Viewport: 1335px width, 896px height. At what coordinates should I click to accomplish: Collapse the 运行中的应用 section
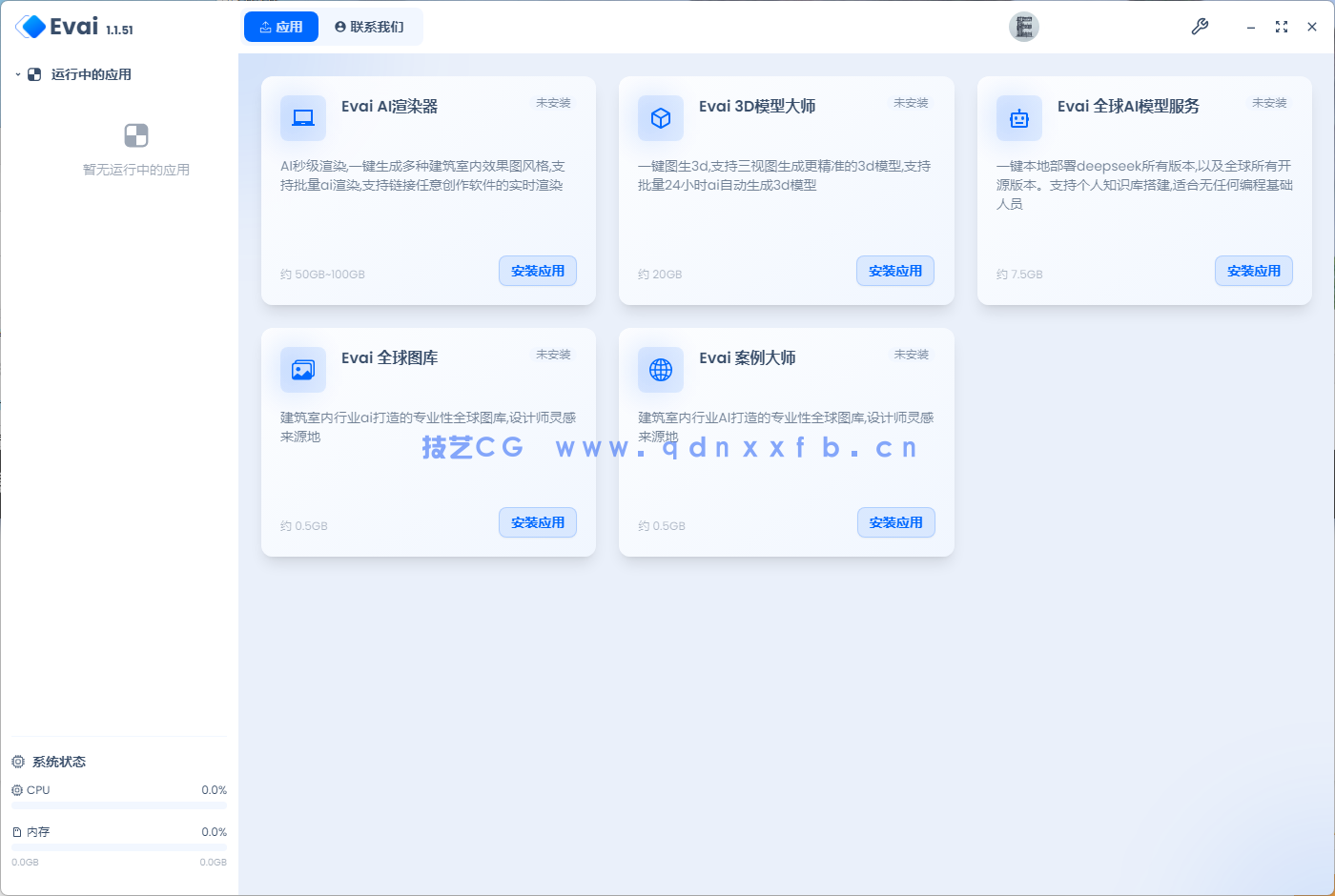(15, 74)
